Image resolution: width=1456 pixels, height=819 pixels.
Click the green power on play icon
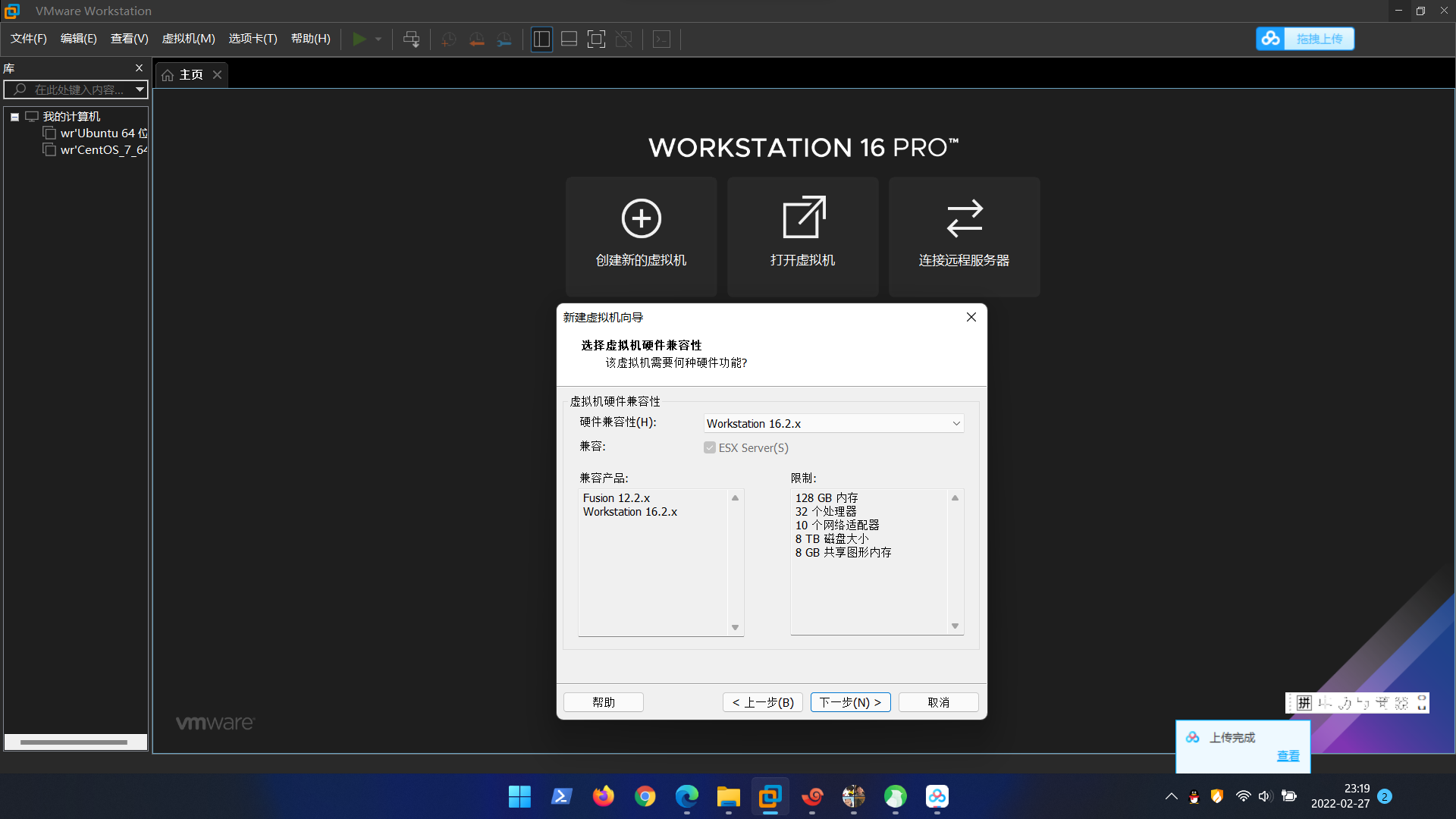pos(359,39)
